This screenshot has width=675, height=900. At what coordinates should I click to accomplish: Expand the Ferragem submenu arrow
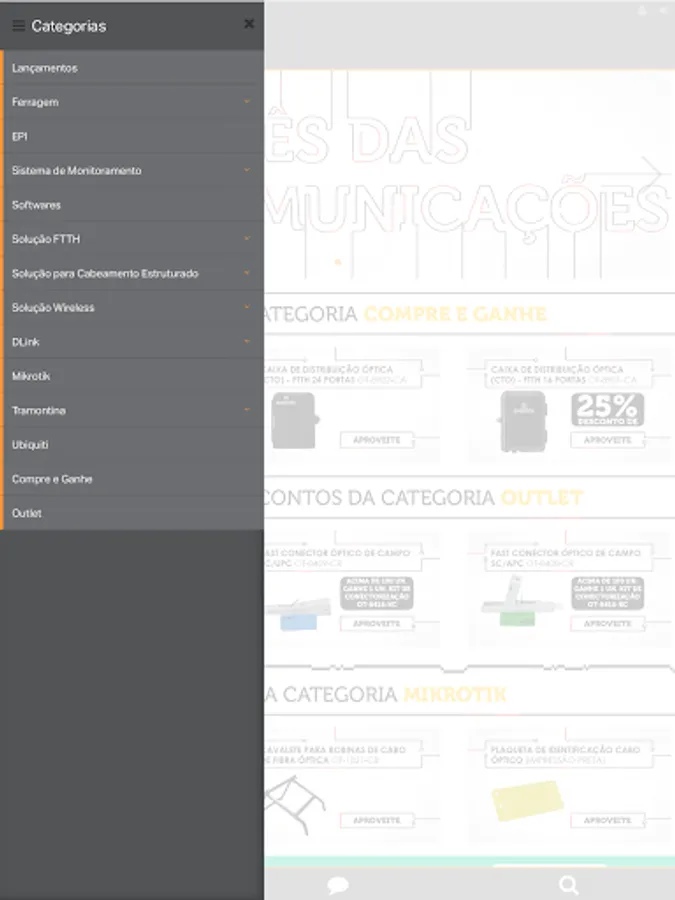click(247, 102)
